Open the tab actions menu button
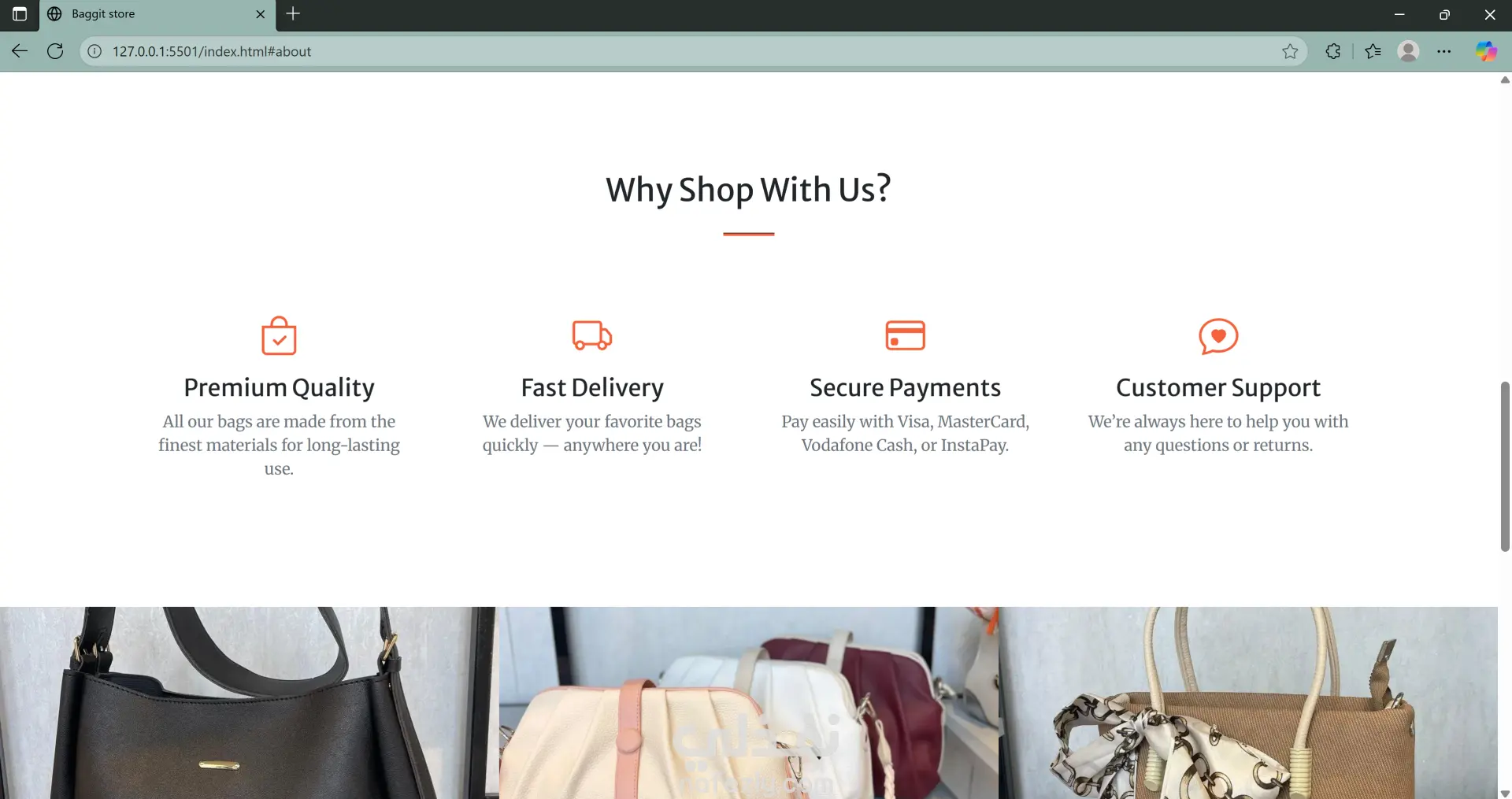 tap(20, 14)
